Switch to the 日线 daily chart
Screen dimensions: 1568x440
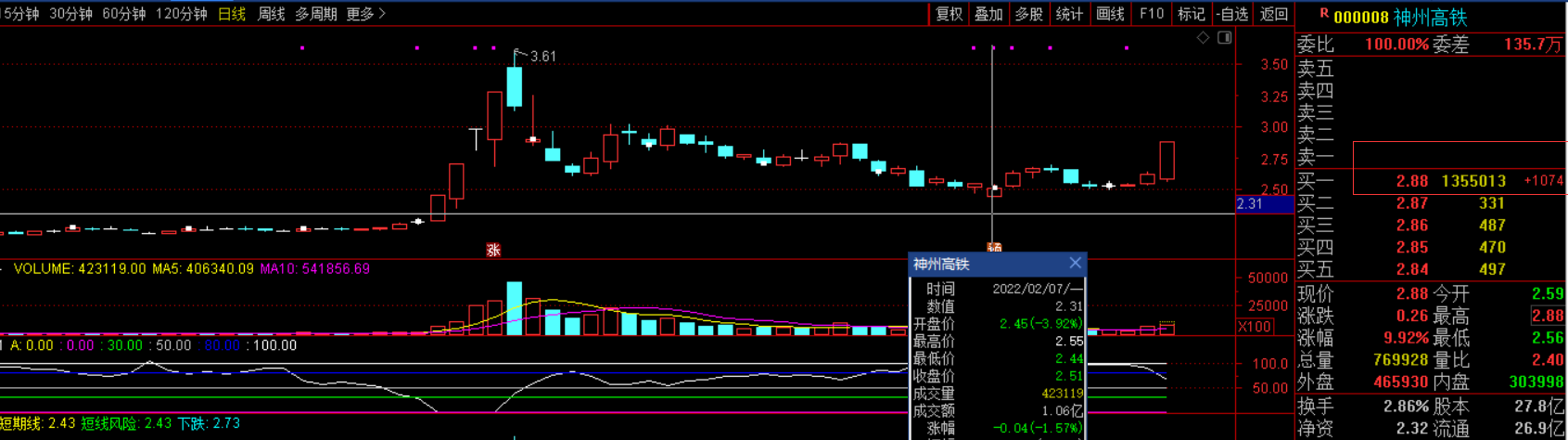coord(231,14)
